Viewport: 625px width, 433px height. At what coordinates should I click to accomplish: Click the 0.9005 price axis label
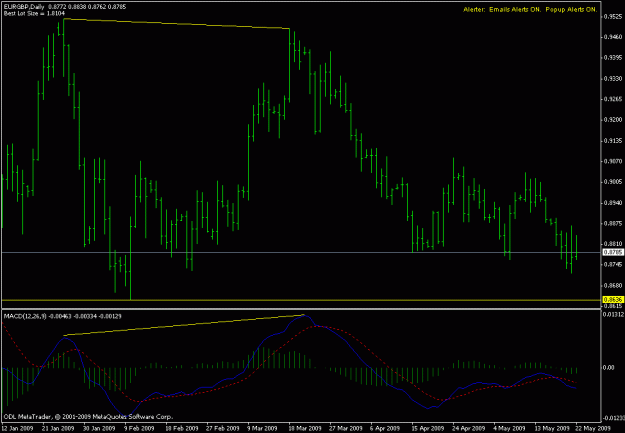point(613,182)
